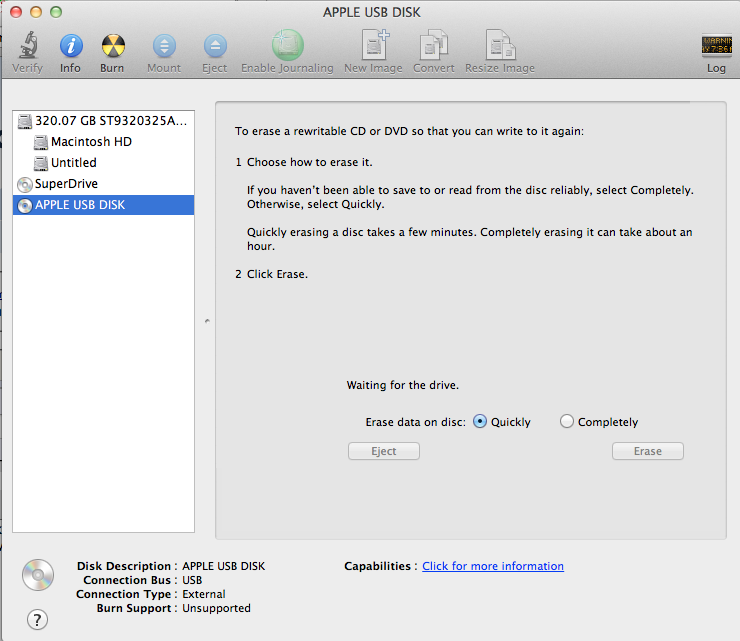740x641 pixels.
Task: Close the window with the red button
Action: pyautogui.click(x=16, y=12)
